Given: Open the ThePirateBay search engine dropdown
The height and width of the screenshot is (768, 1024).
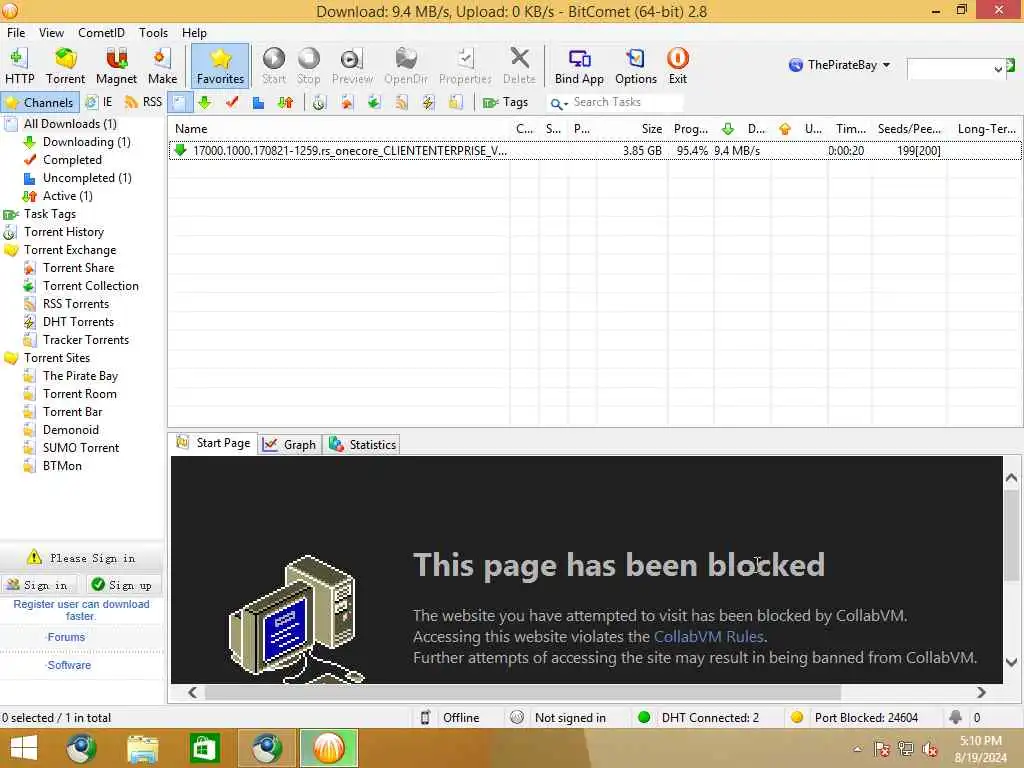Looking at the screenshot, I should 839,65.
